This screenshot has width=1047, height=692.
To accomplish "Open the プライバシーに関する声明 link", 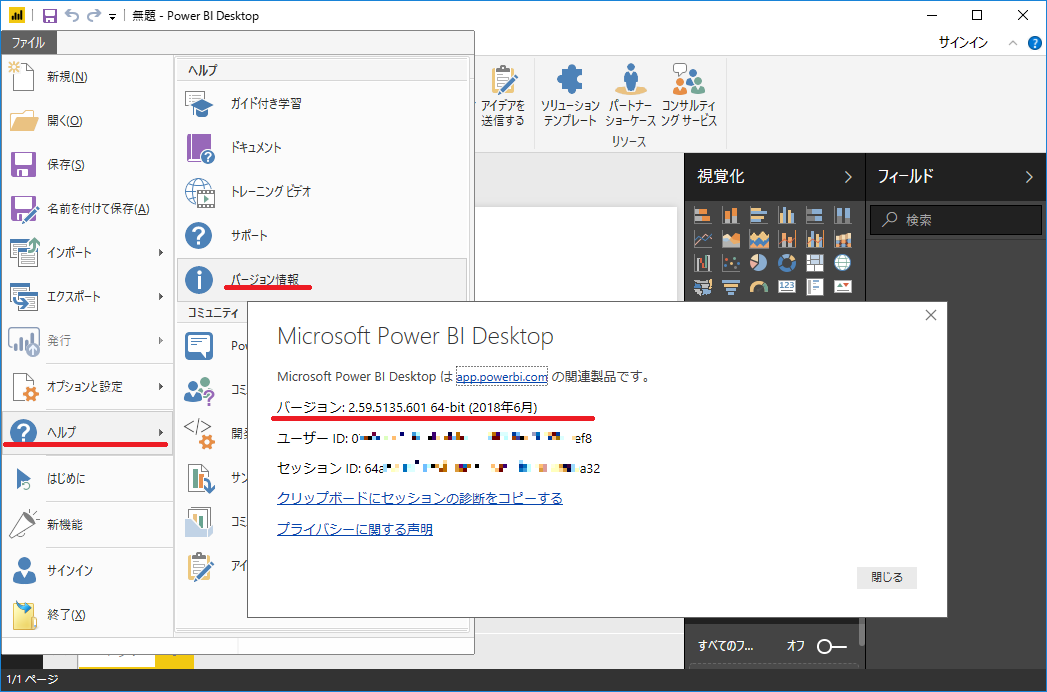I will click(355, 530).
